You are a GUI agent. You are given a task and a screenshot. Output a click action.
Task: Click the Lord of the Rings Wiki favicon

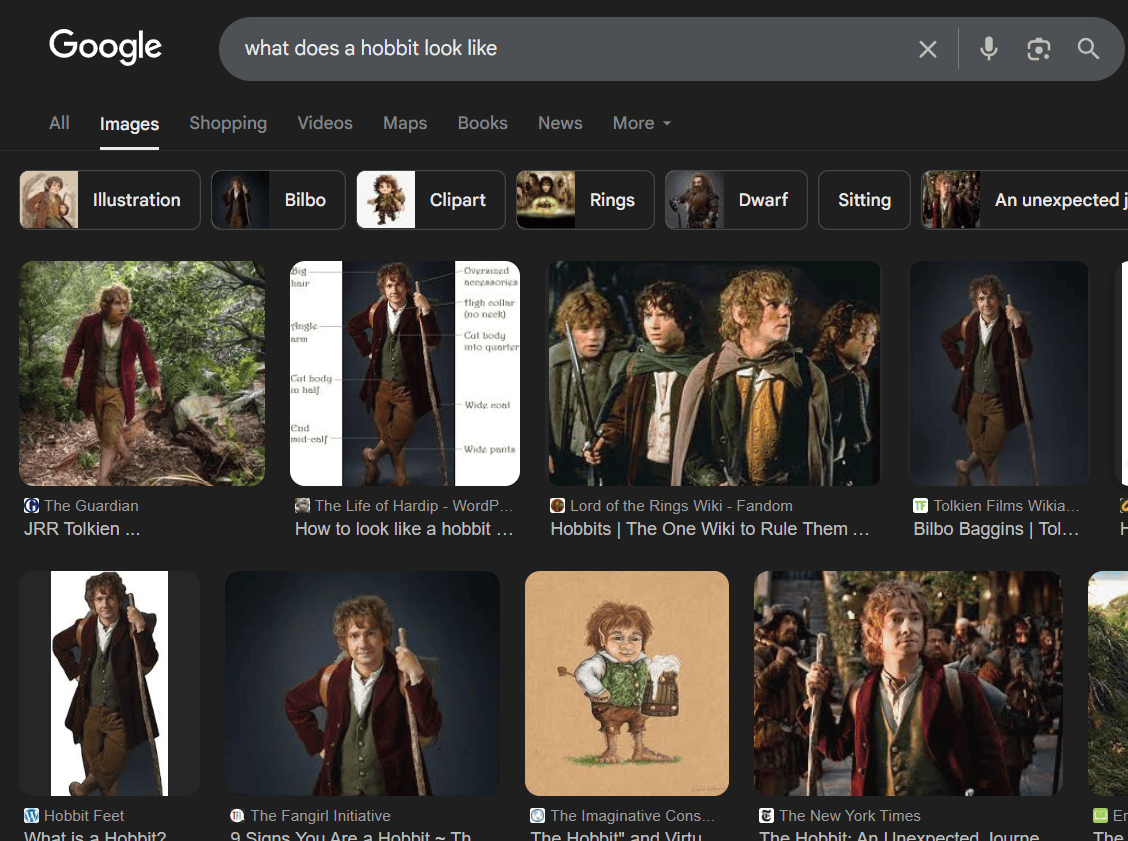[558, 506]
